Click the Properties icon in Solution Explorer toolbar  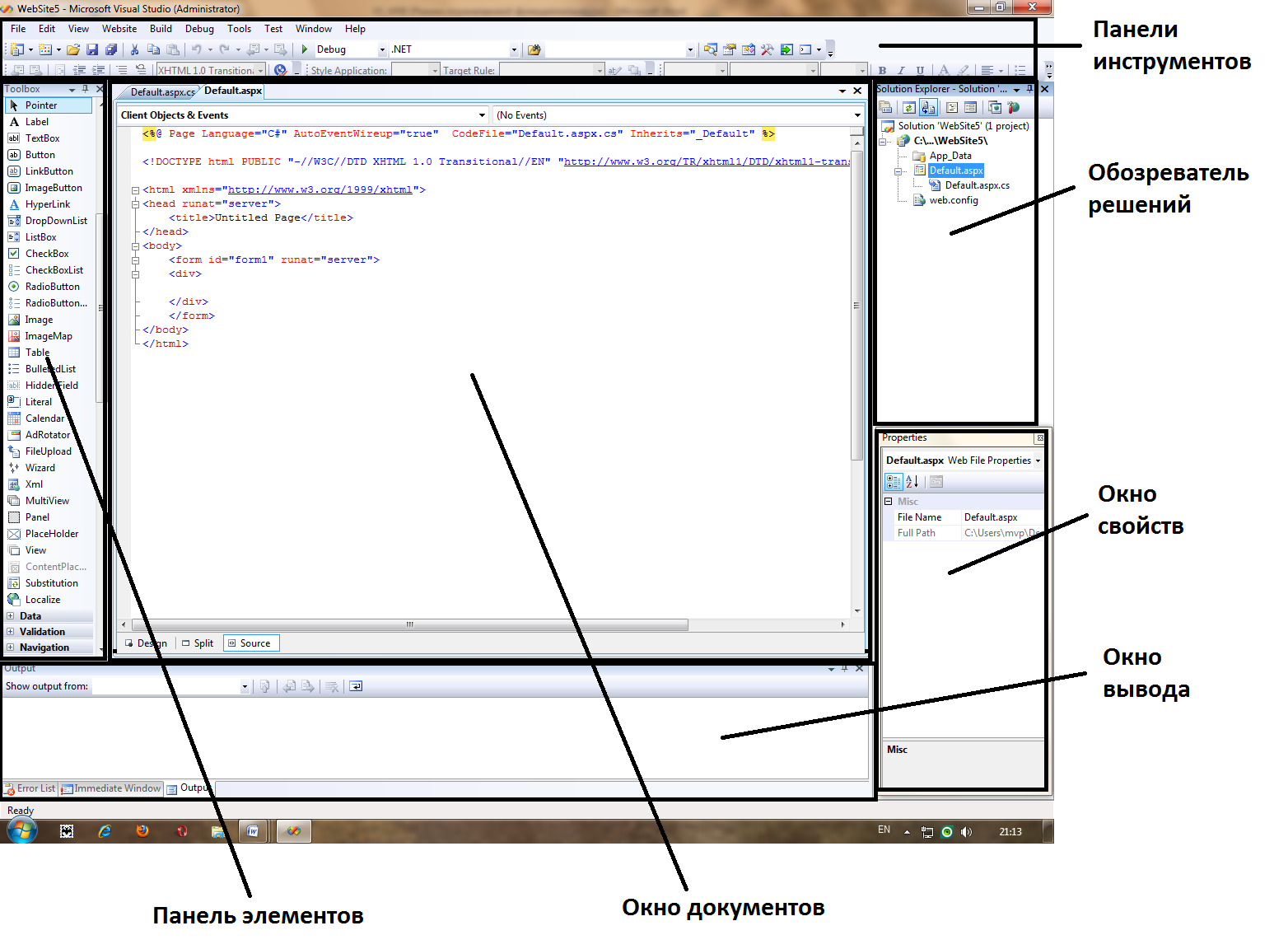point(885,107)
